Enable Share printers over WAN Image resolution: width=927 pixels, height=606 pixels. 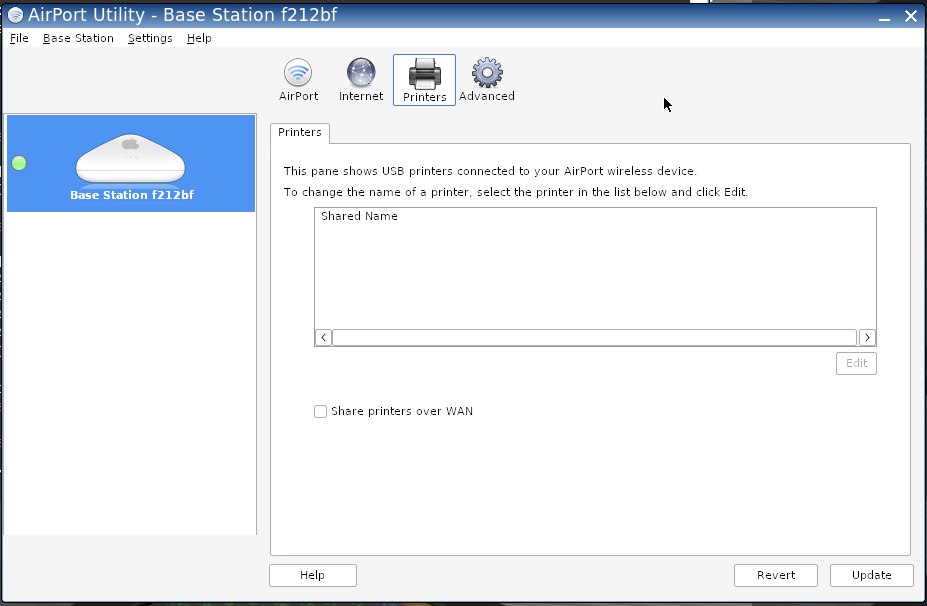click(321, 411)
